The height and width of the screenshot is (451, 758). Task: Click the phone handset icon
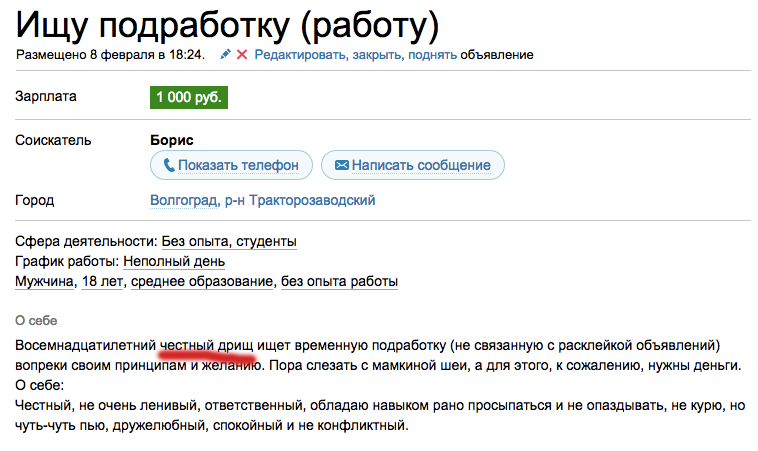coord(169,165)
